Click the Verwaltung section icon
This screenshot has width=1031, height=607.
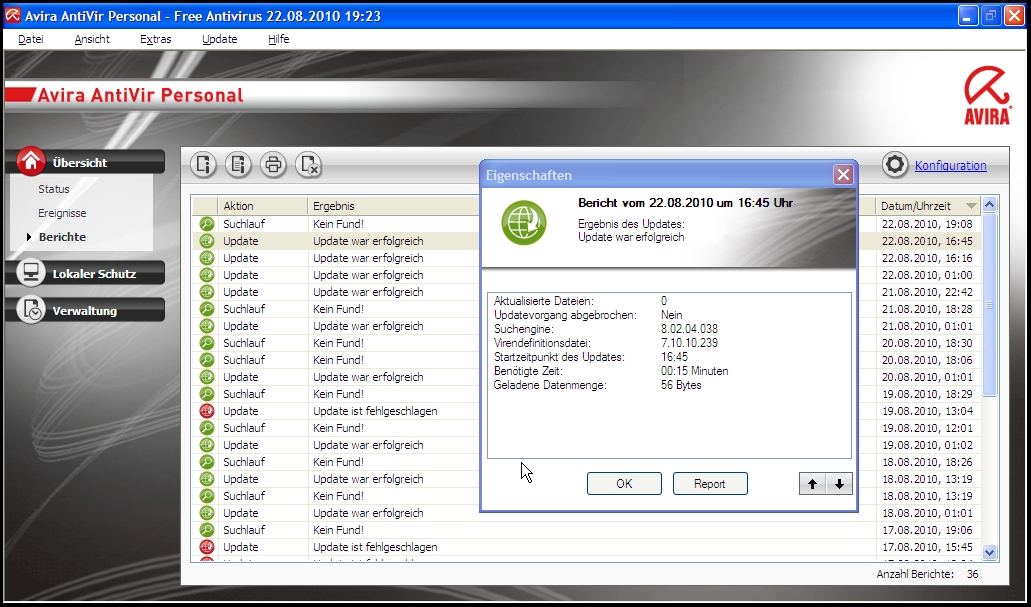(x=31, y=310)
